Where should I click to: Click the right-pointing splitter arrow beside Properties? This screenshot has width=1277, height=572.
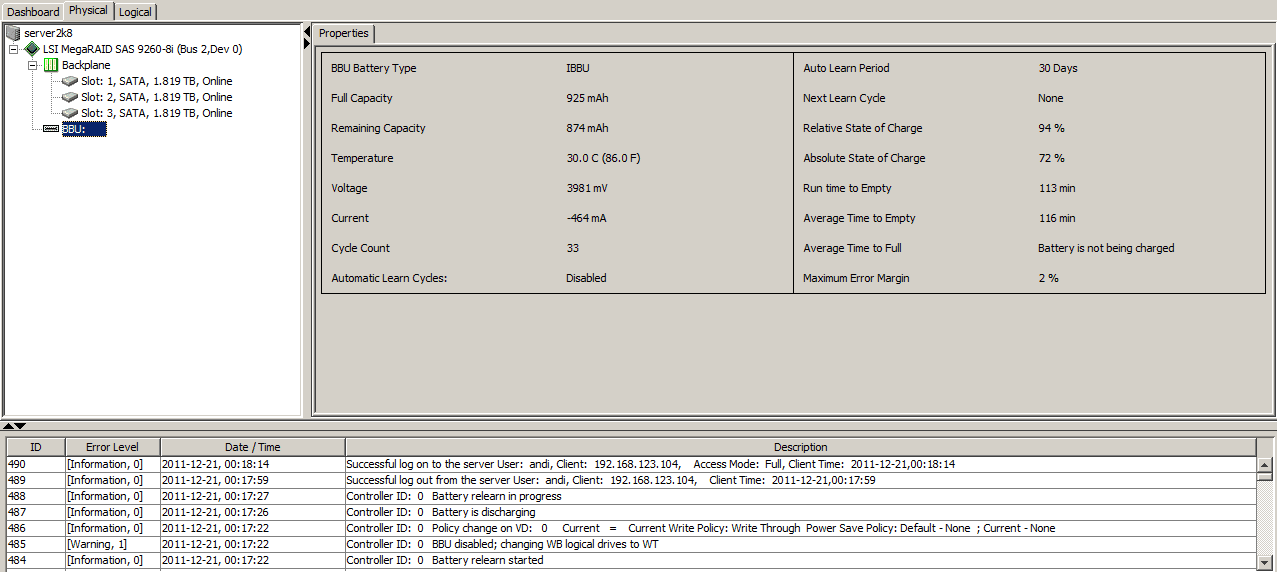306,44
